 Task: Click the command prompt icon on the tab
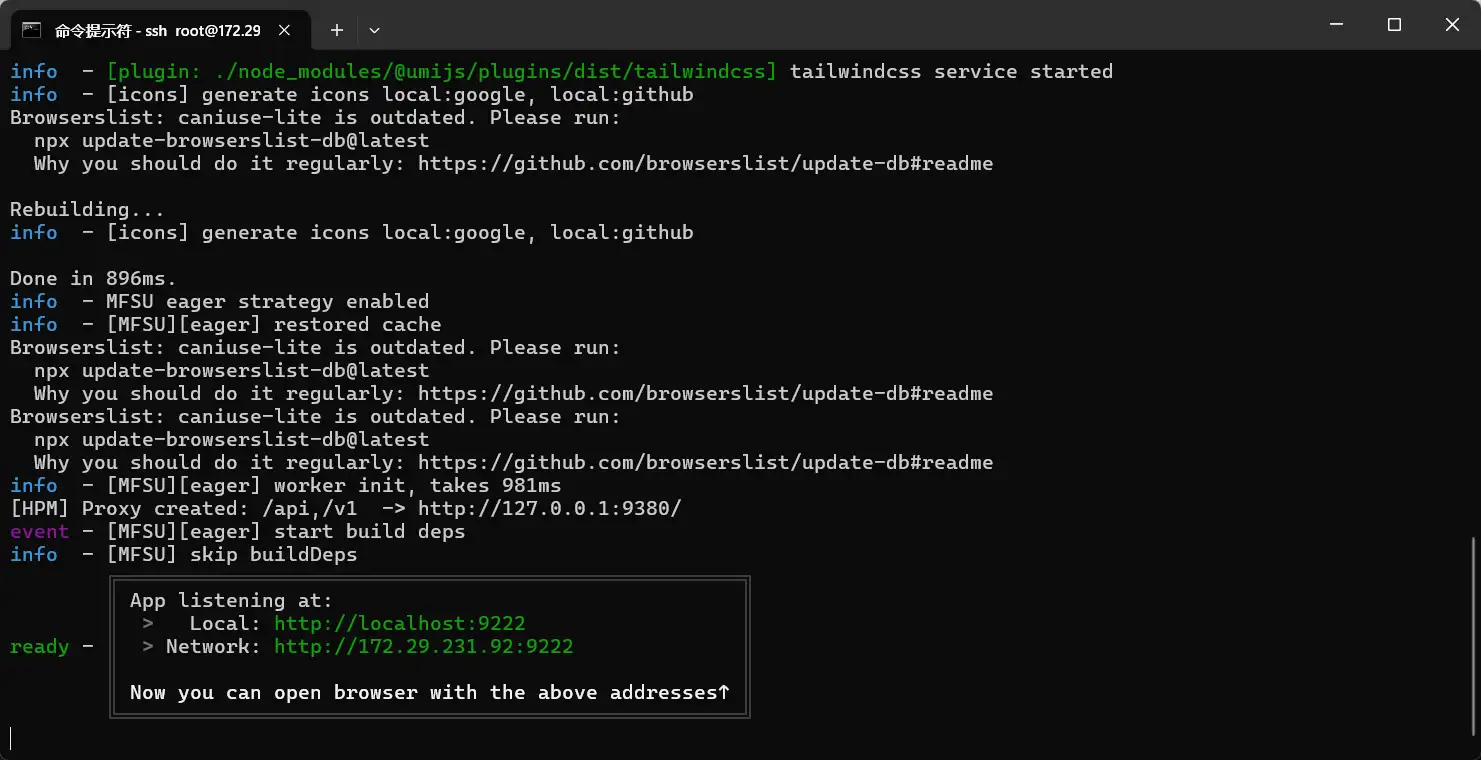[32, 30]
